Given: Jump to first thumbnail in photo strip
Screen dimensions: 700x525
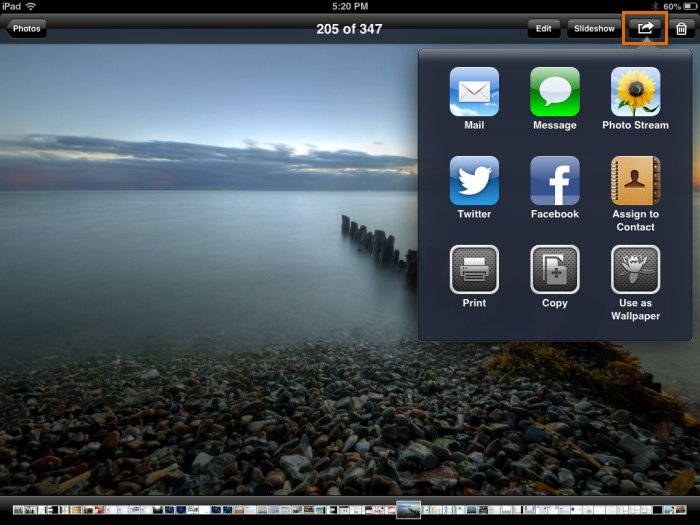Looking at the screenshot, I should [x=18, y=510].
